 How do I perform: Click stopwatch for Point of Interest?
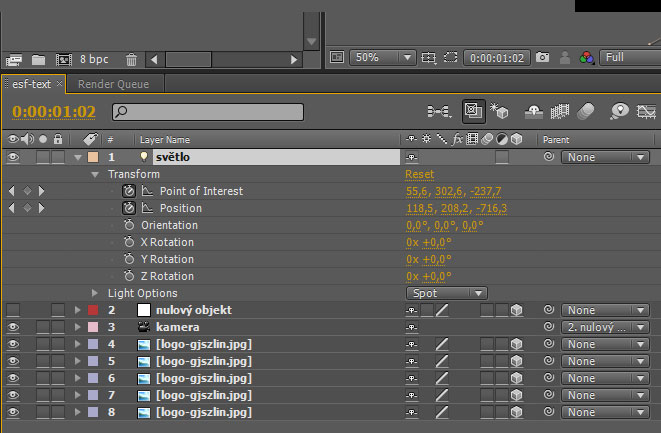pyautogui.click(x=129, y=191)
